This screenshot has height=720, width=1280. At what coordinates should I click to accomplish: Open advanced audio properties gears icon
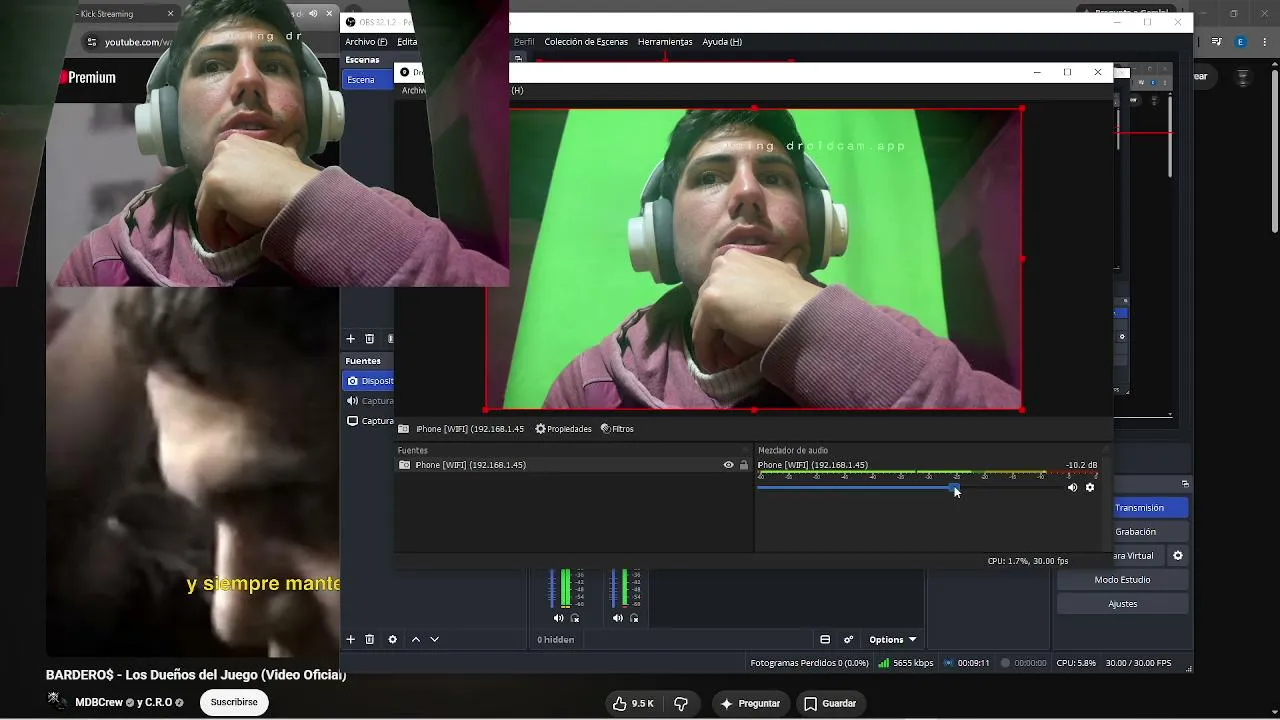(x=848, y=640)
